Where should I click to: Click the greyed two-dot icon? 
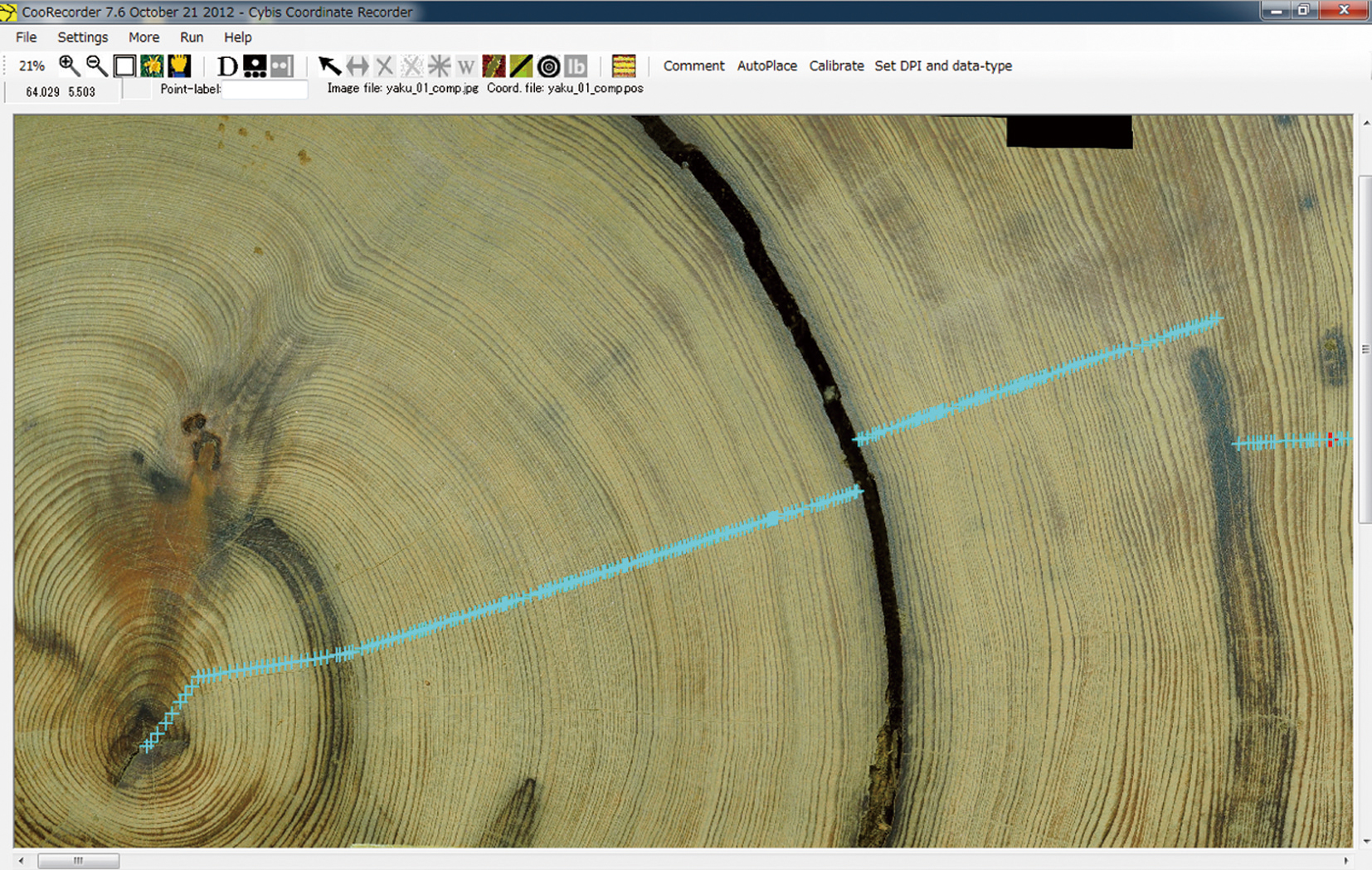tap(282, 66)
